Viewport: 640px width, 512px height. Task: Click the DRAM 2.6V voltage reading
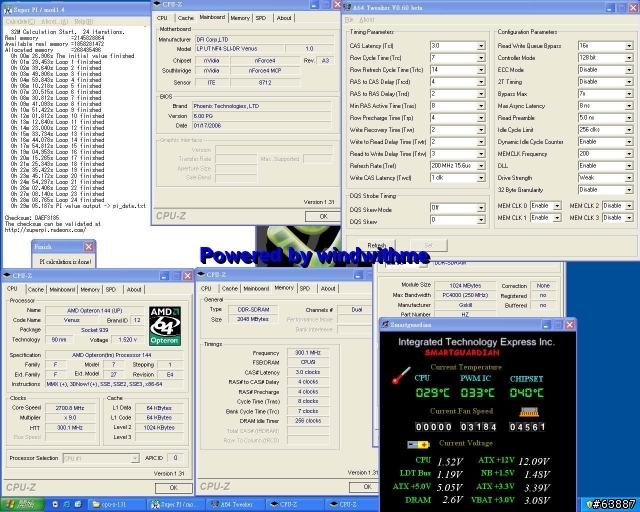452,500
